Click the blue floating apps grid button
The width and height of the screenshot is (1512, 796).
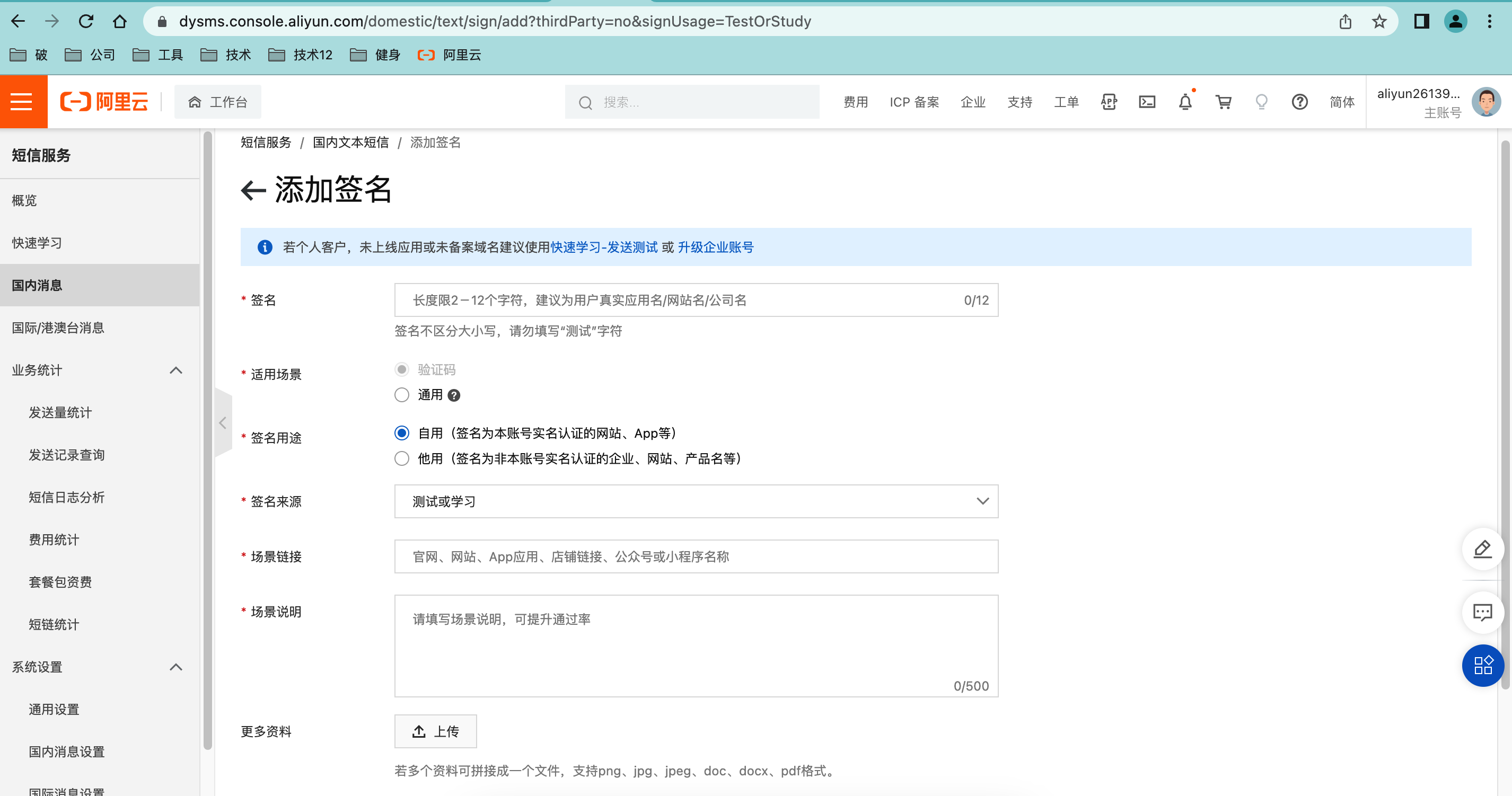1482,665
